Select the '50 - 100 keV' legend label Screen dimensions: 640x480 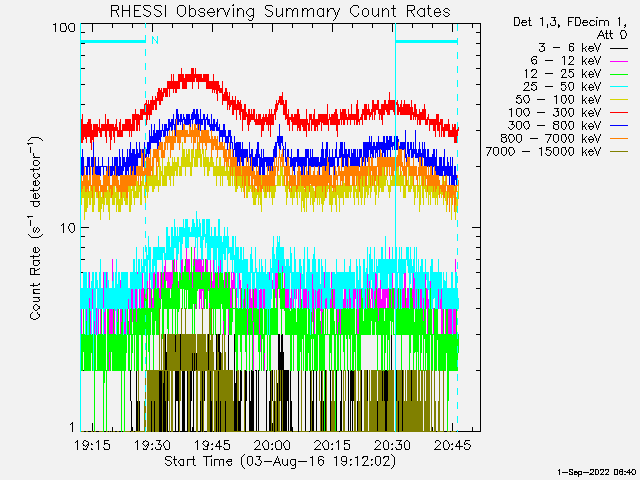tap(558, 100)
